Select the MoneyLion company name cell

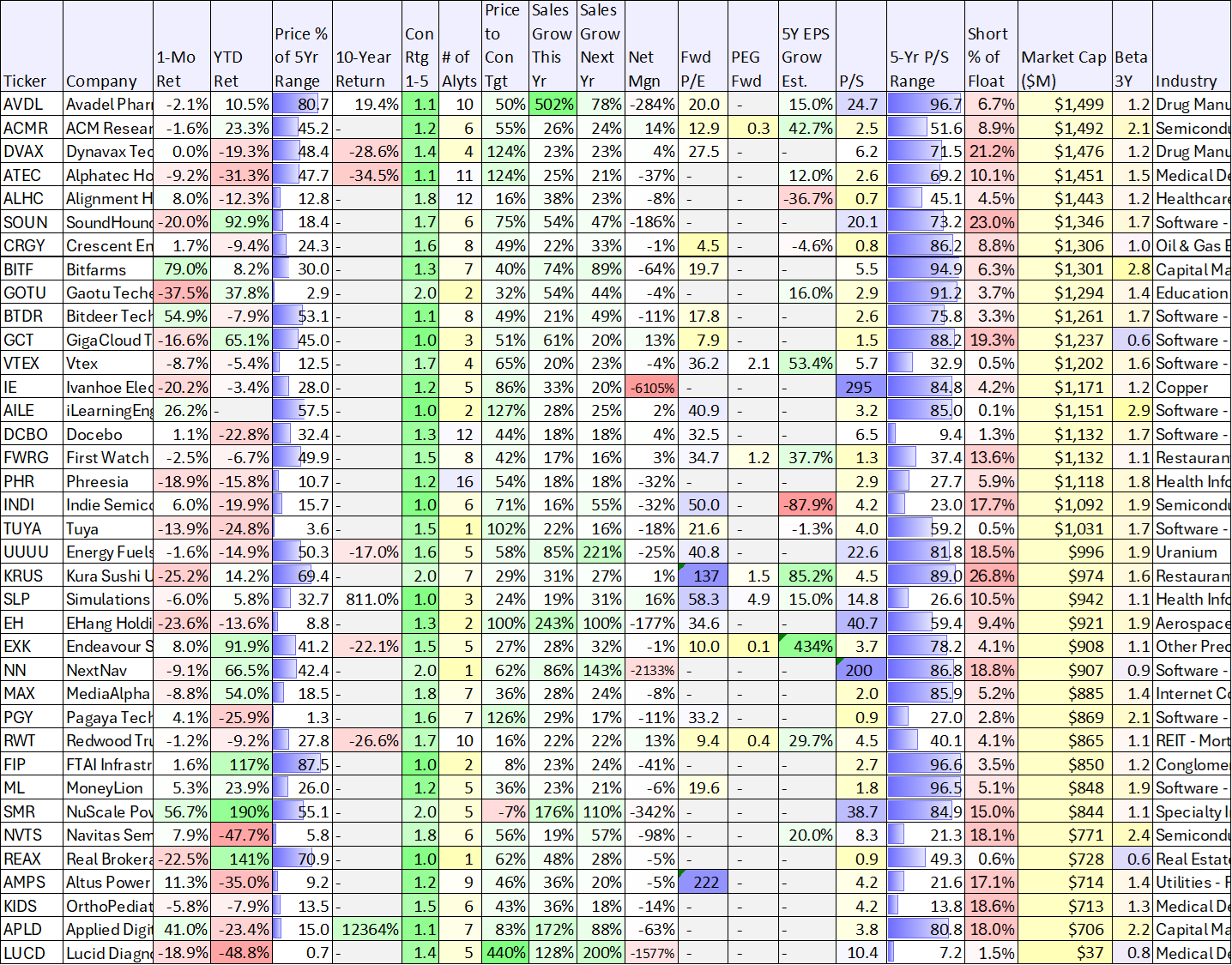coord(108,788)
